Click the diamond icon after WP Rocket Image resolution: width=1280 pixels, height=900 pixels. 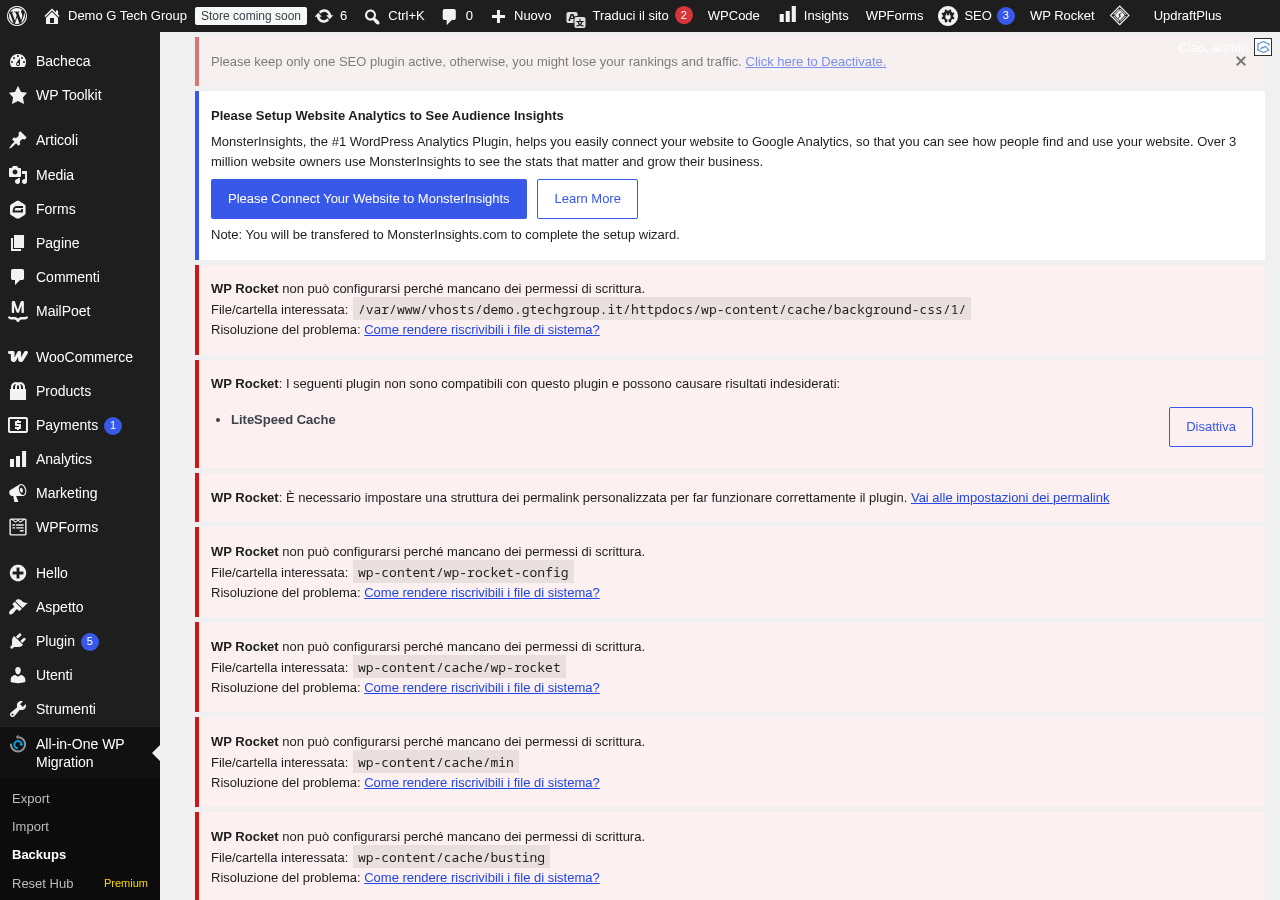click(x=1120, y=15)
